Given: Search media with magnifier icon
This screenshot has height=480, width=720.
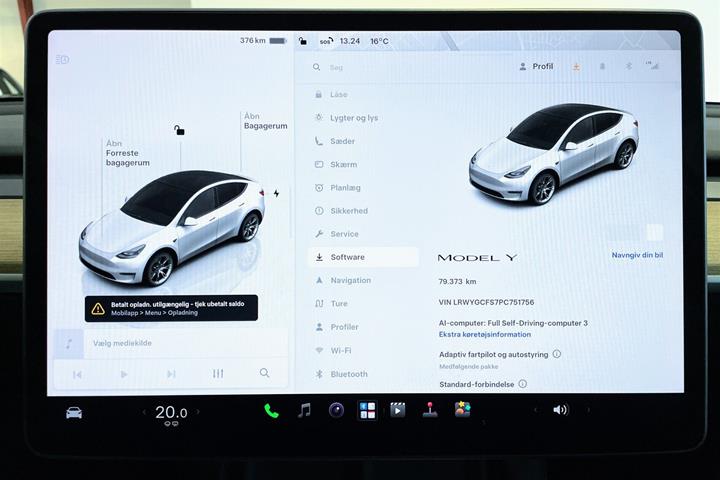Looking at the screenshot, I should point(264,373).
